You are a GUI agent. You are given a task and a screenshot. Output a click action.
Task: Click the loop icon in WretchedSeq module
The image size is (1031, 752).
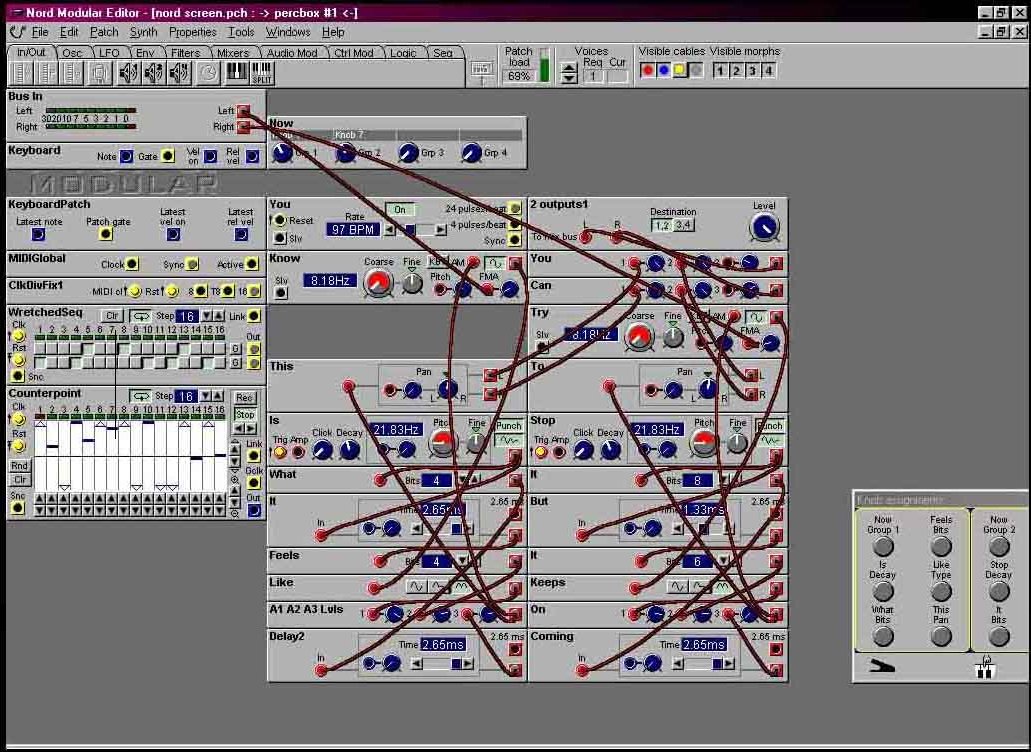(141, 316)
